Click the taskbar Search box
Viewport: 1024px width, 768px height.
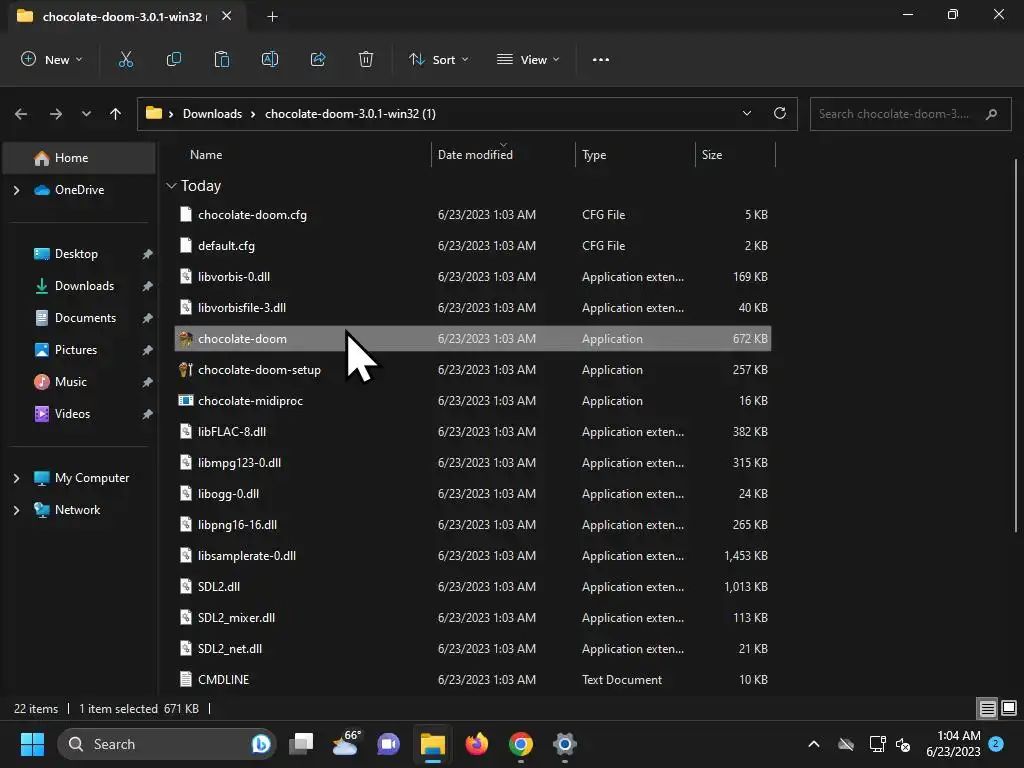(x=167, y=744)
